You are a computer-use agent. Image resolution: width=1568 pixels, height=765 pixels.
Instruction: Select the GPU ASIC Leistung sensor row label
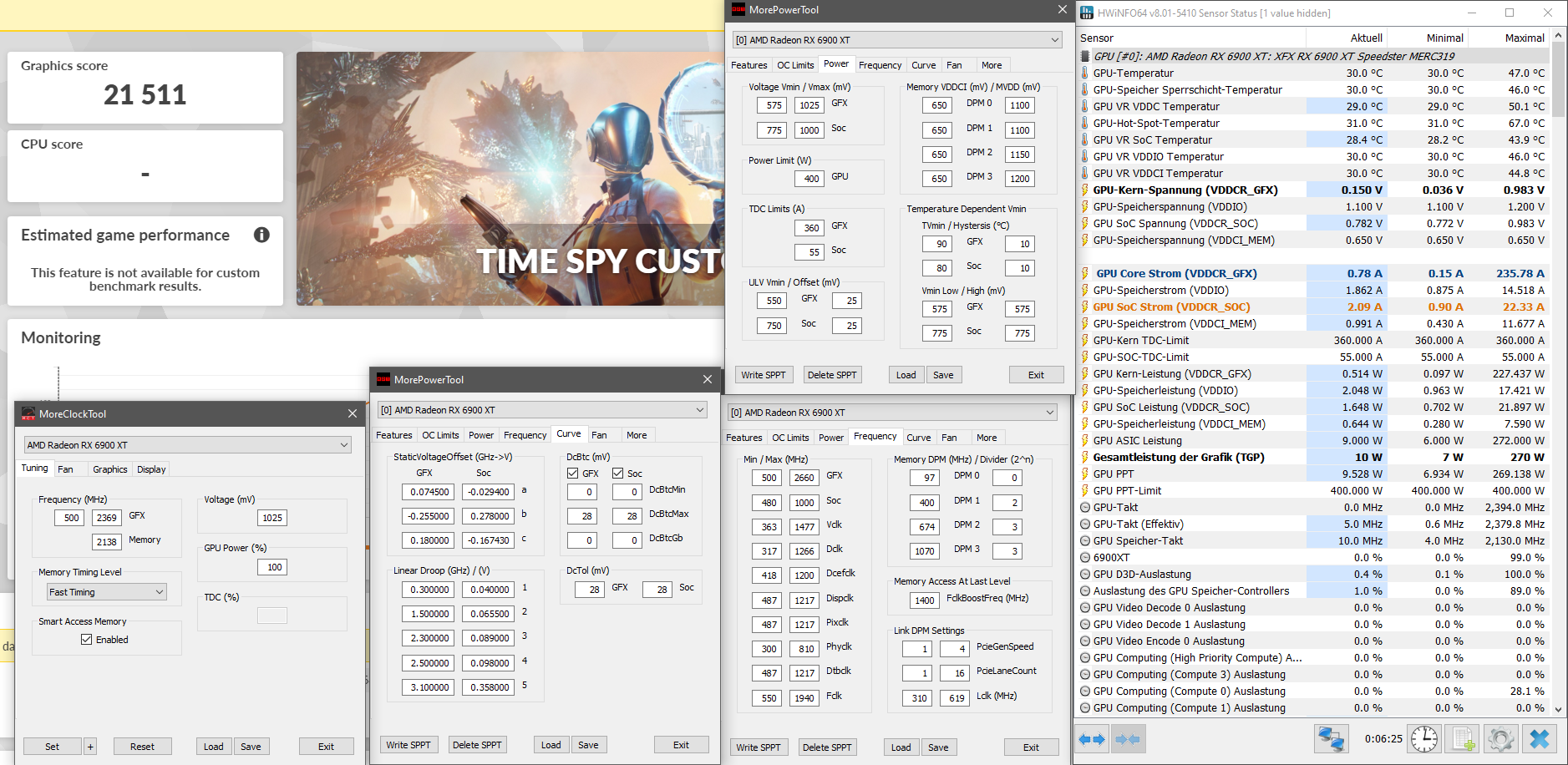click(x=1138, y=440)
